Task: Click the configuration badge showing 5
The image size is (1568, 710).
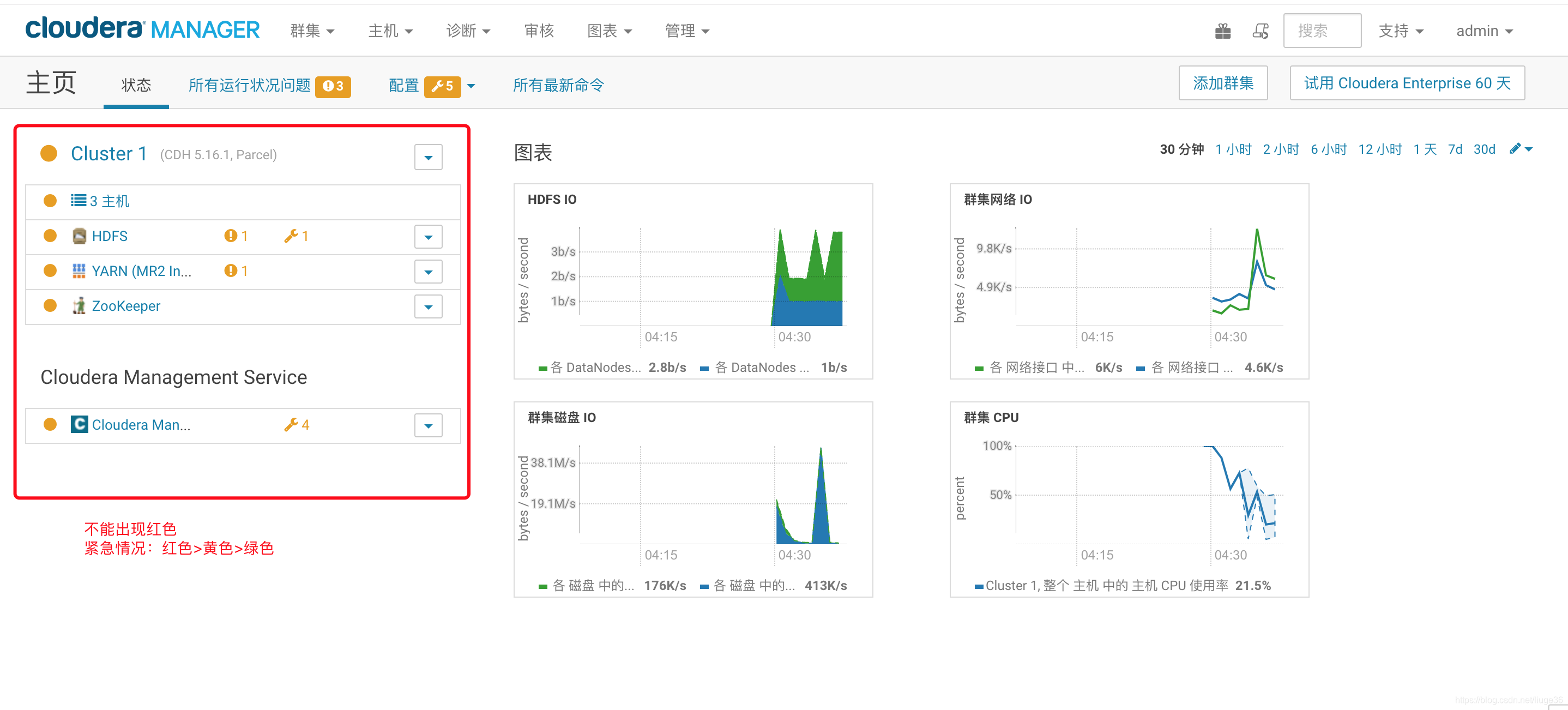Action: pos(443,86)
